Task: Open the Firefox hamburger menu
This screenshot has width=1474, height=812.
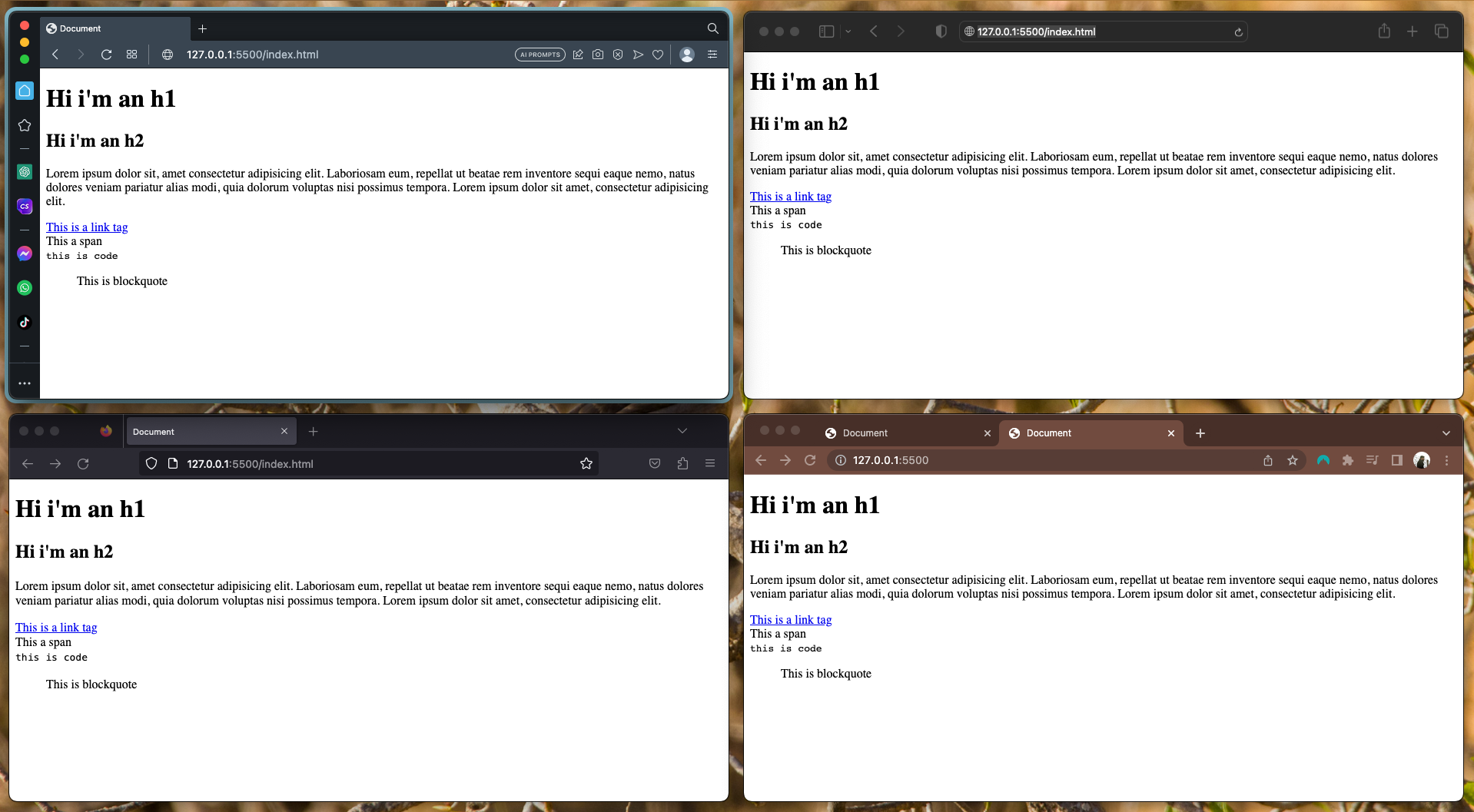Action: 709,463
